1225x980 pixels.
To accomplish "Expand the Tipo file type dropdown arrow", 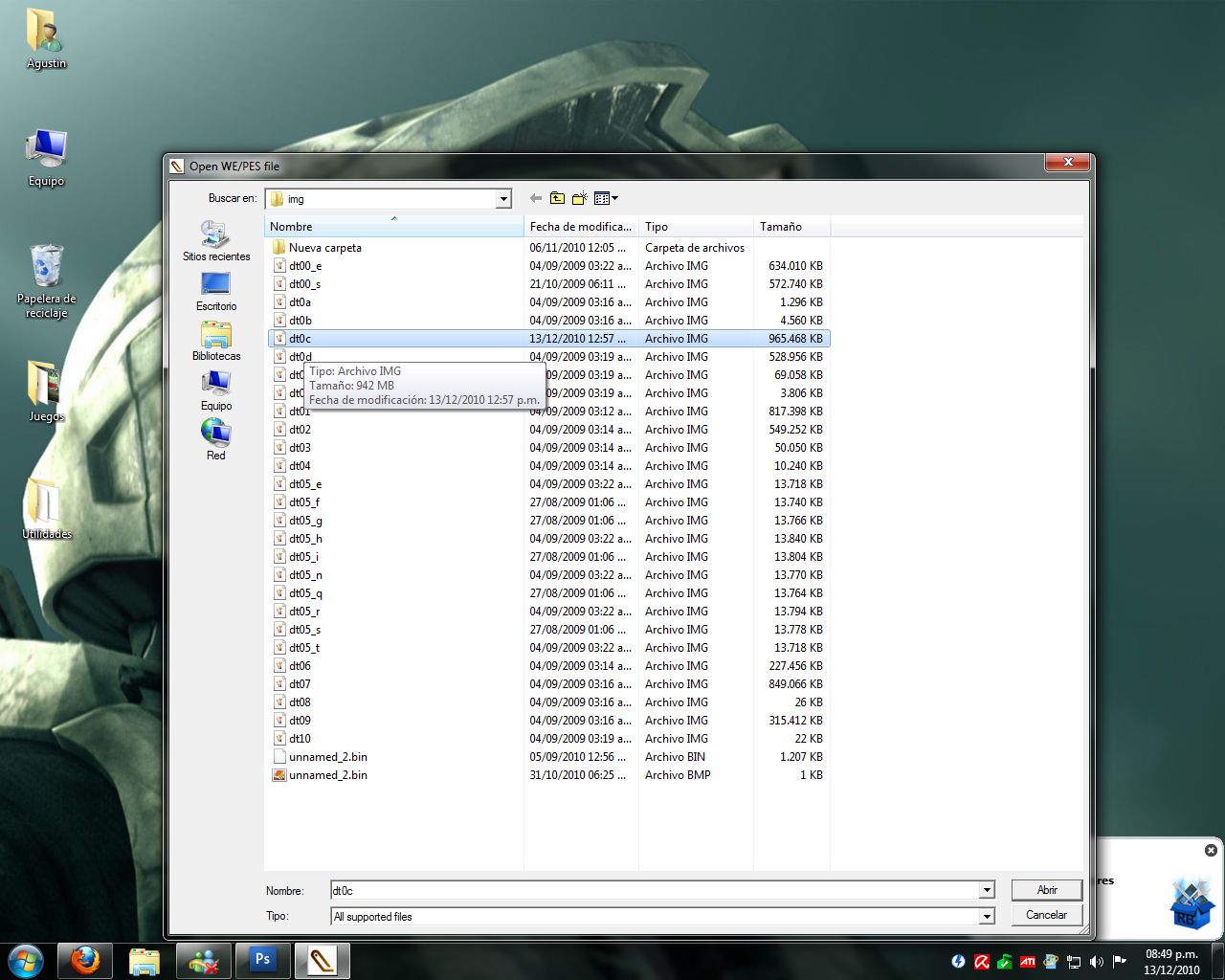I will point(987,917).
